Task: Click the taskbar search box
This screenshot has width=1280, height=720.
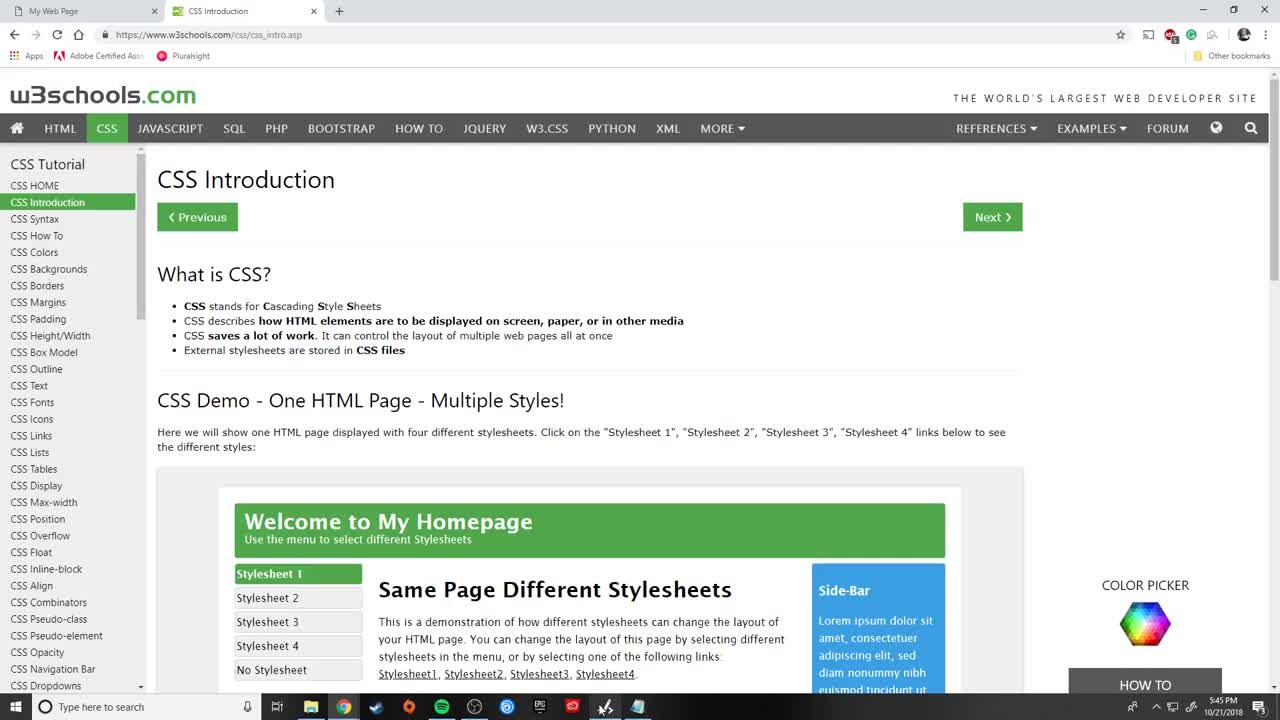Action: tap(146, 707)
